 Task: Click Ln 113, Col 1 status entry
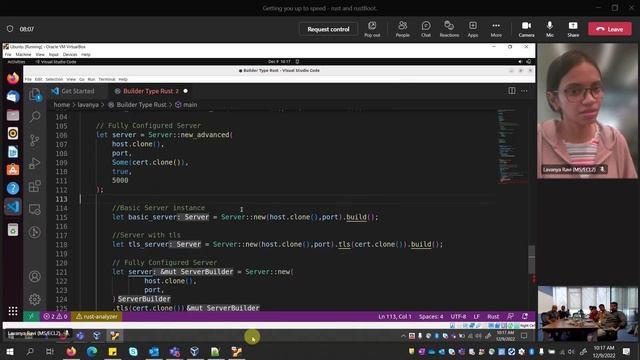pyautogui.click(x=395, y=316)
